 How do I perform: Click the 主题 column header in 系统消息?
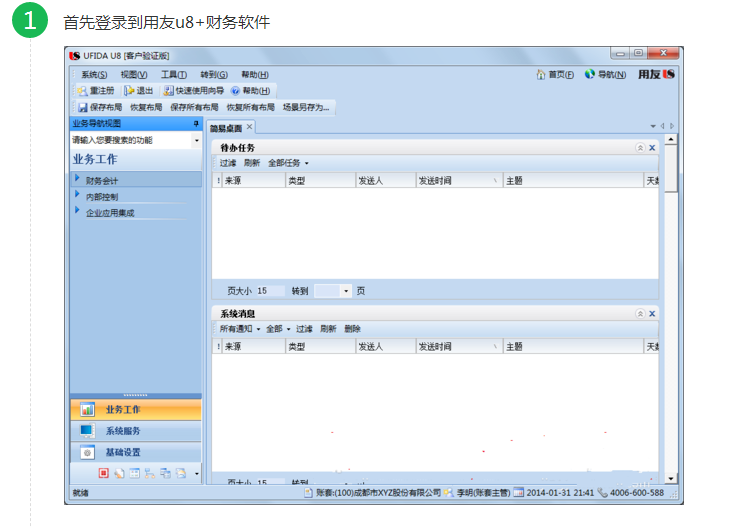[x=573, y=346]
